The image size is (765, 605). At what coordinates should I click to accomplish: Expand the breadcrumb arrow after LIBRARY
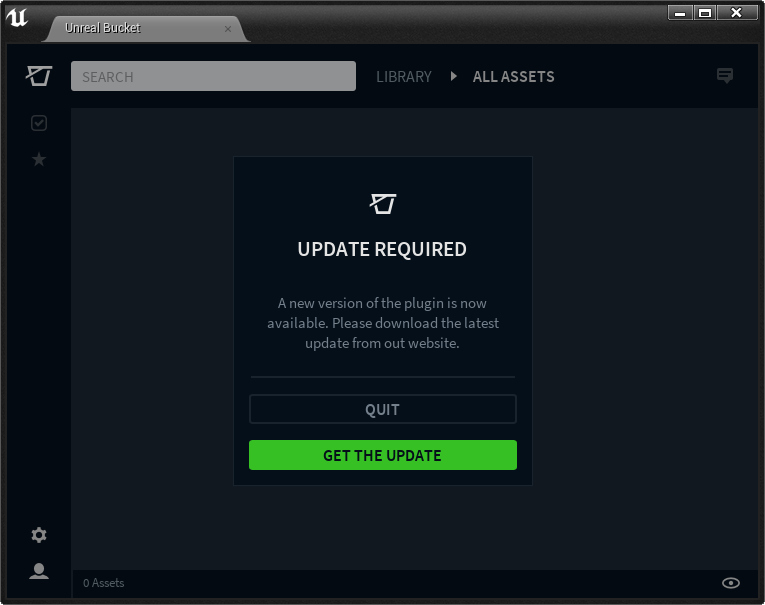pyautogui.click(x=453, y=76)
